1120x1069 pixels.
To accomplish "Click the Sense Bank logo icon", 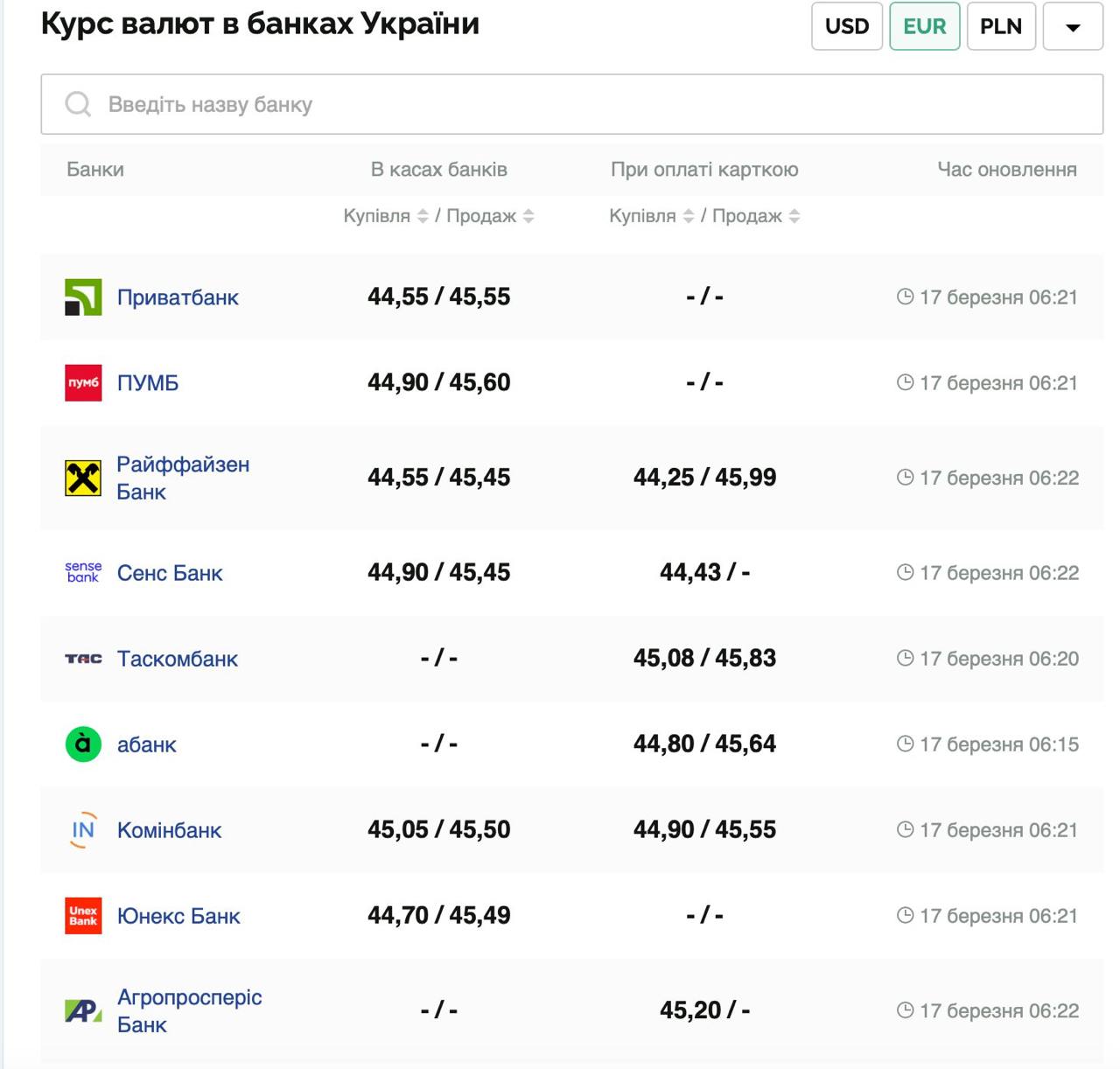I will click(x=83, y=573).
